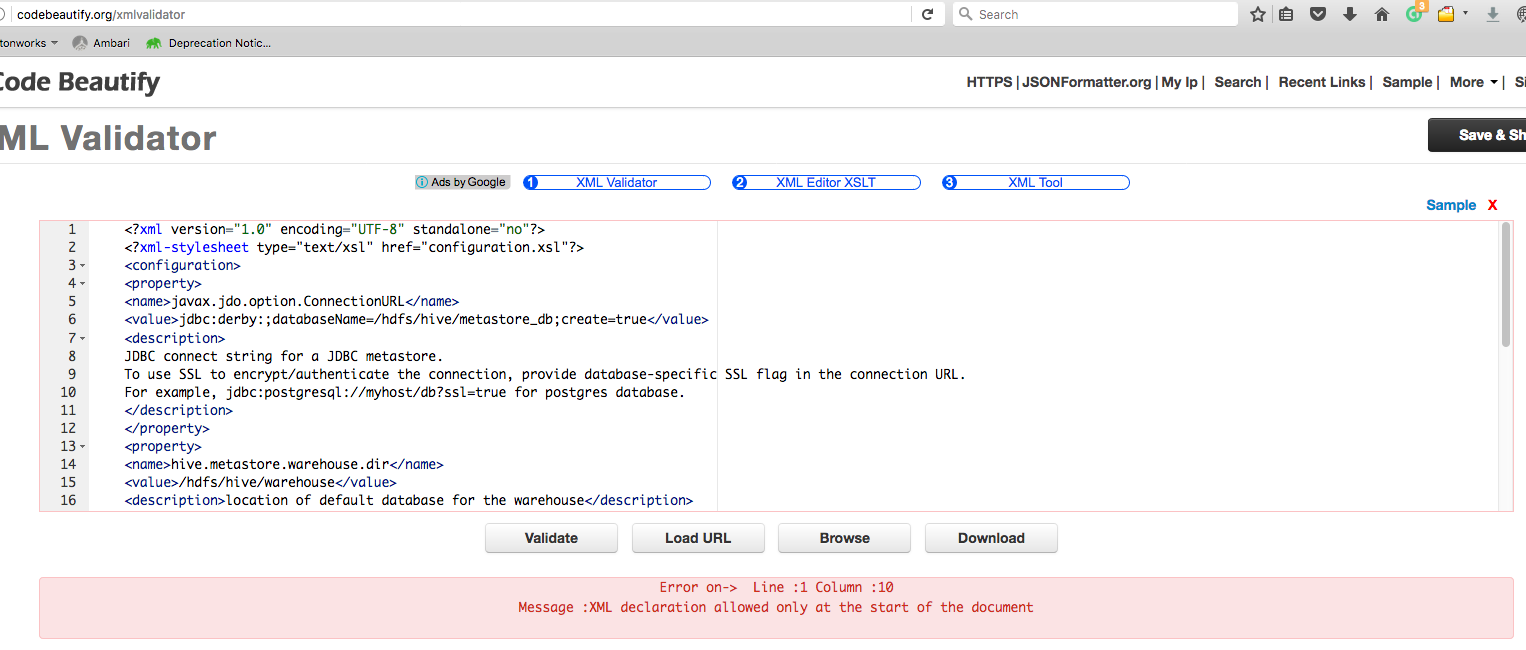
Task: Click the red X clear icon near Sample
Action: point(1492,205)
